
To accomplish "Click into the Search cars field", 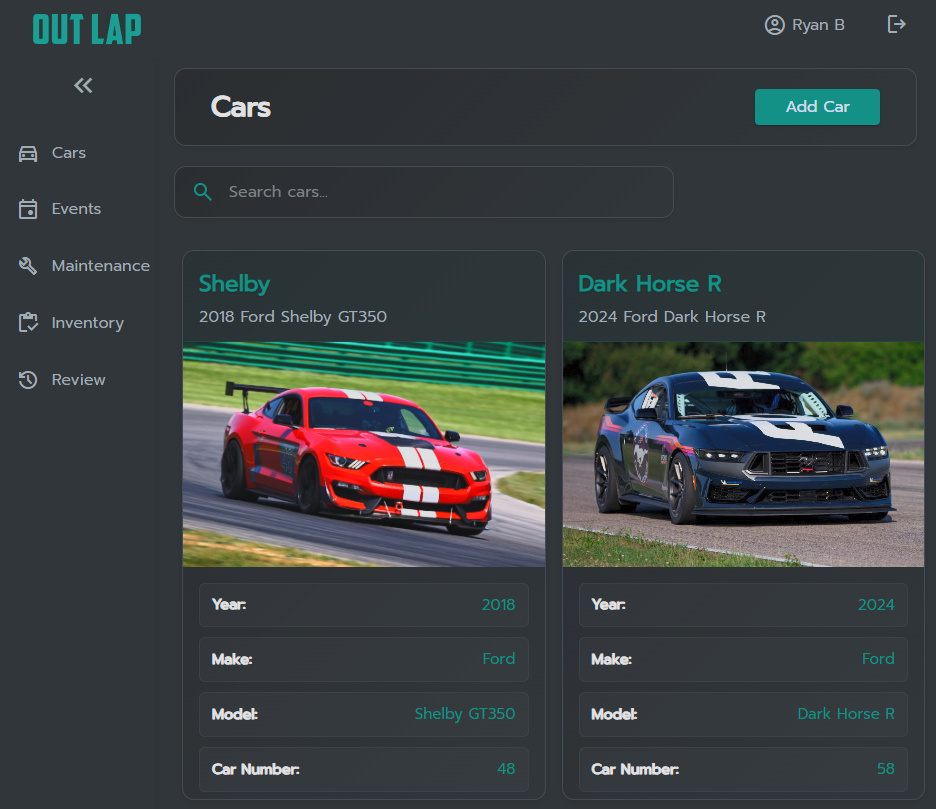I will [440, 192].
